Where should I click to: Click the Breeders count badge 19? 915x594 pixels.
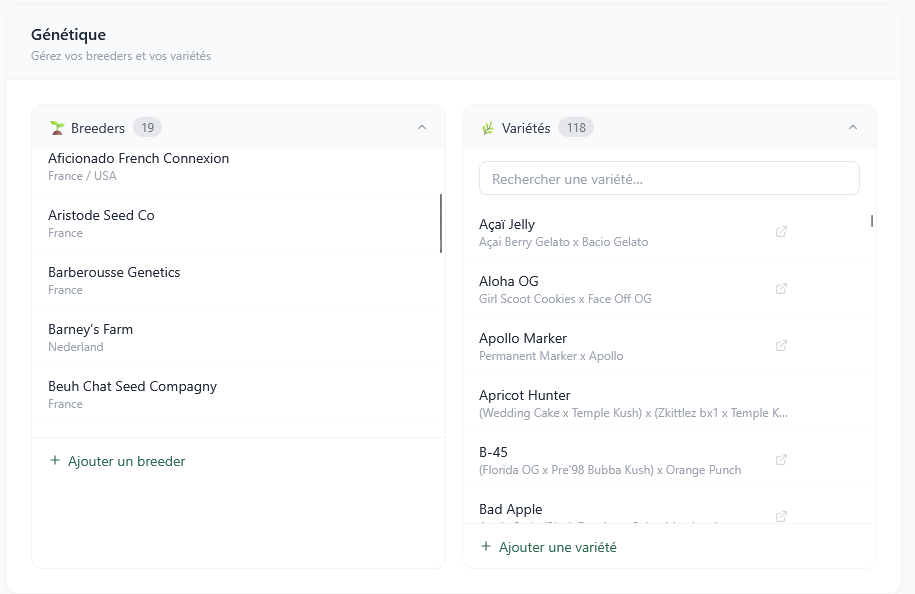point(148,127)
